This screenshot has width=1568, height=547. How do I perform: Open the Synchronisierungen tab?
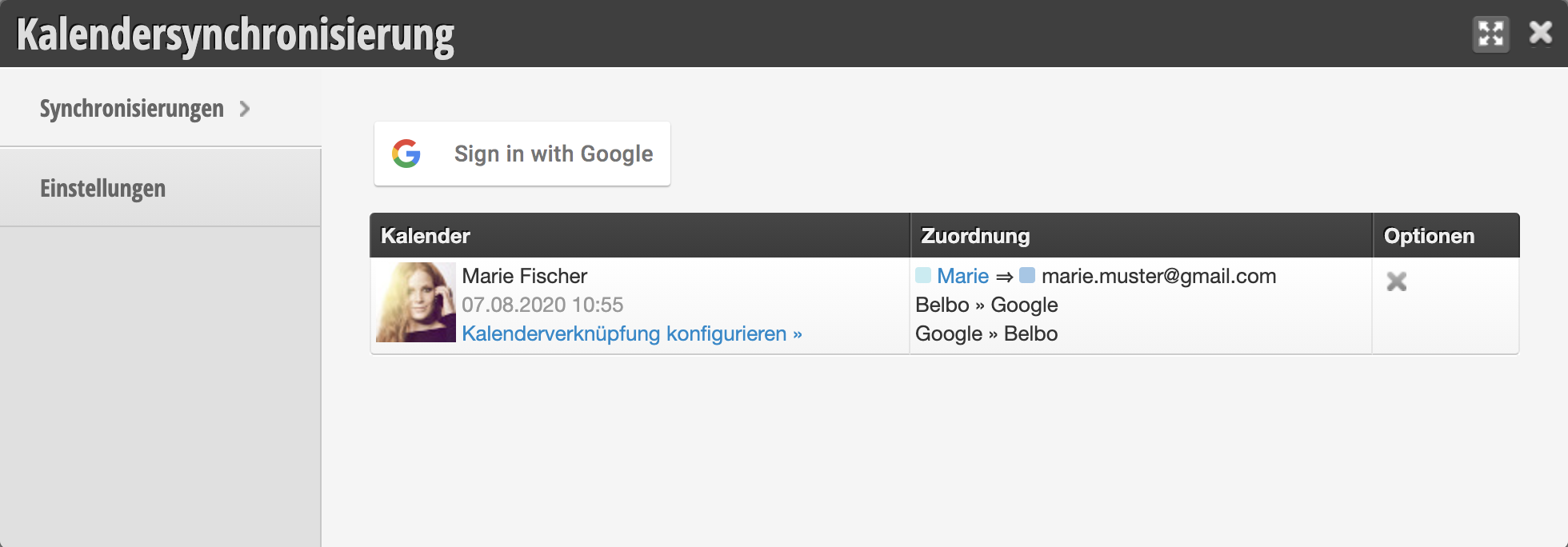pos(160,108)
